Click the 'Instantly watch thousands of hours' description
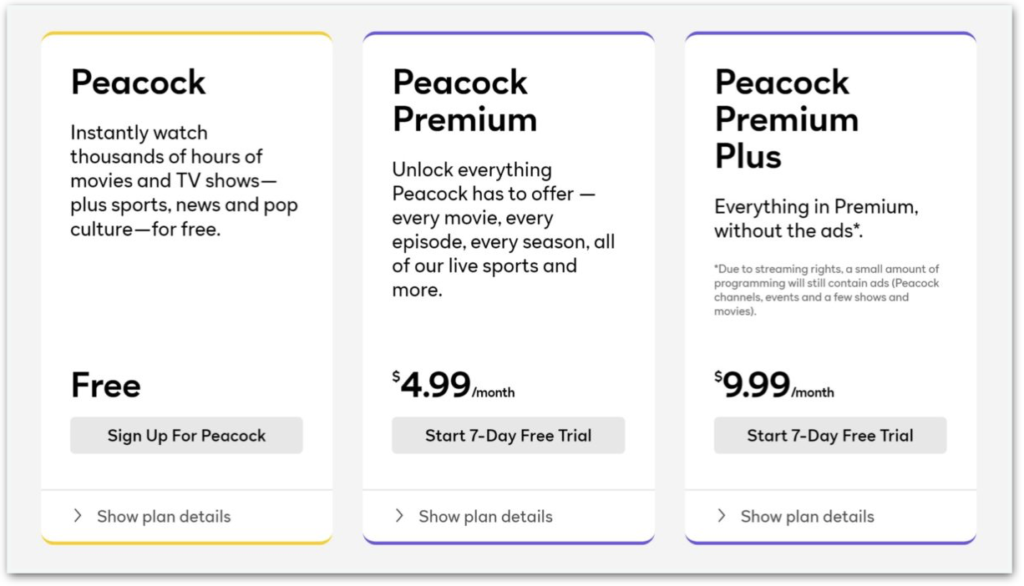 click(x=184, y=181)
